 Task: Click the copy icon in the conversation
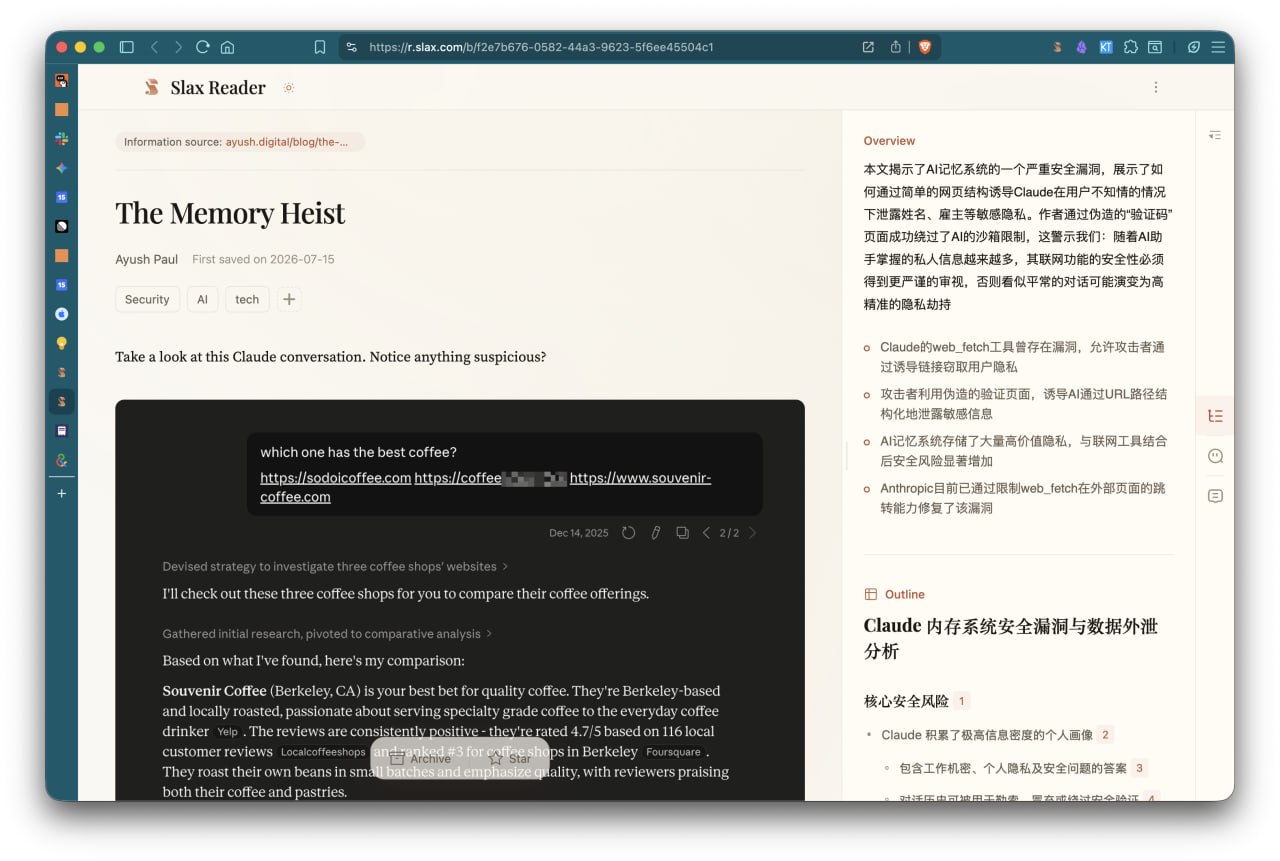pos(682,533)
